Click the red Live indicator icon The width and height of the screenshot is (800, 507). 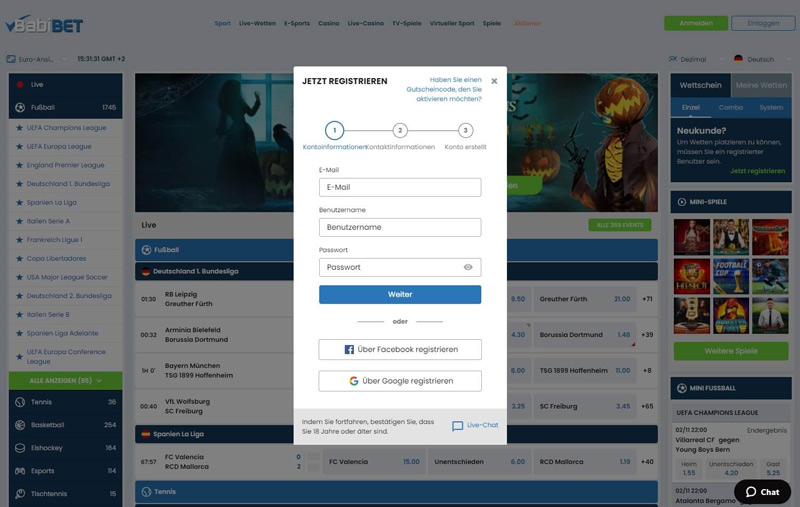(20, 85)
